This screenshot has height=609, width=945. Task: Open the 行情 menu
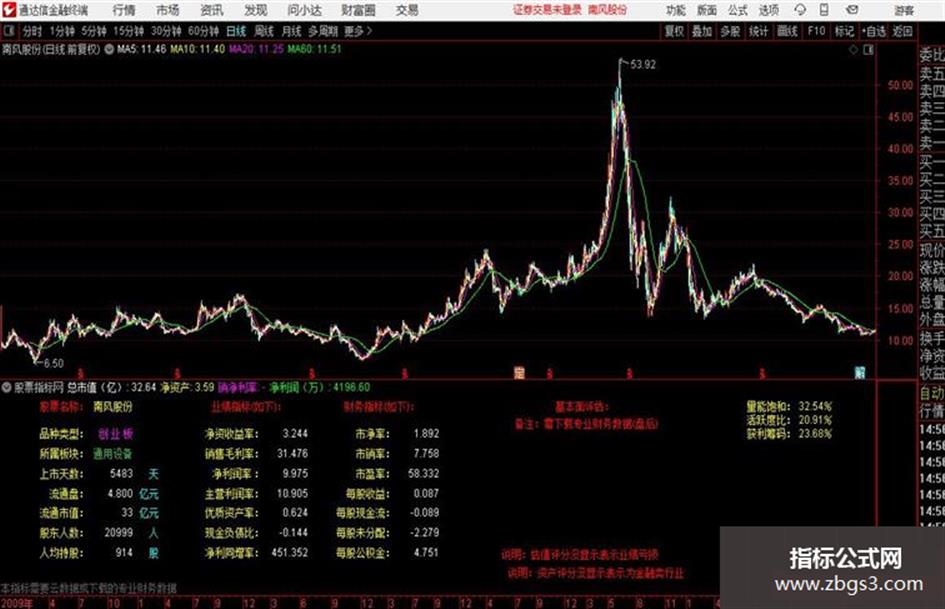click(x=124, y=10)
